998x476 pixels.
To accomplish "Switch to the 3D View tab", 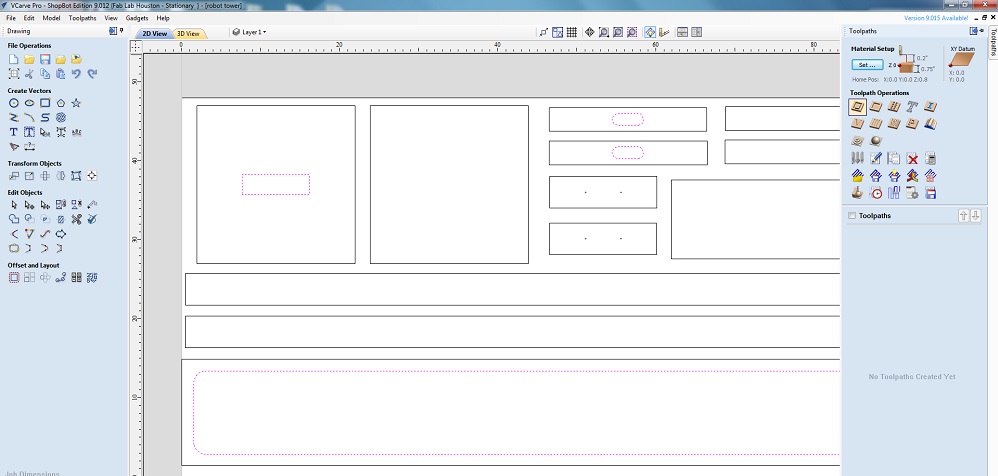I will pyautogui.click(x=188, y=34).
